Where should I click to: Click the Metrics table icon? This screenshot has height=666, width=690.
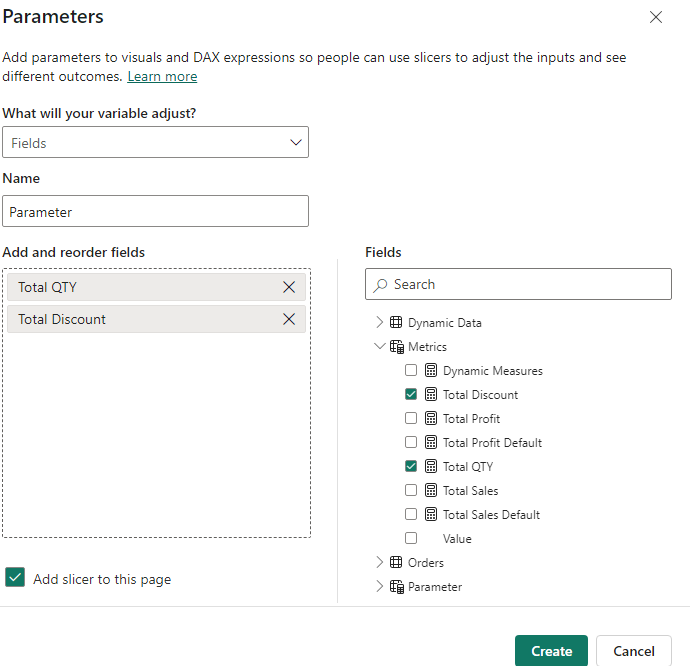click(x=396, y=347)
